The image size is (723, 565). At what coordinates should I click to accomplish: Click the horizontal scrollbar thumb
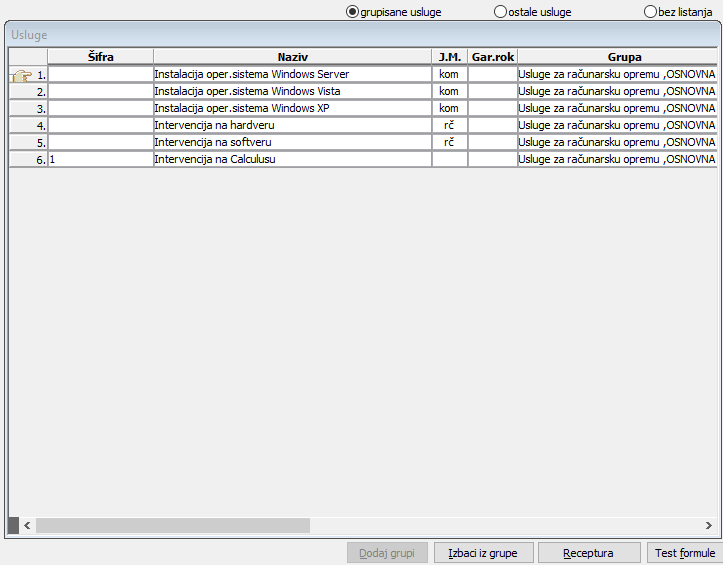173,525
